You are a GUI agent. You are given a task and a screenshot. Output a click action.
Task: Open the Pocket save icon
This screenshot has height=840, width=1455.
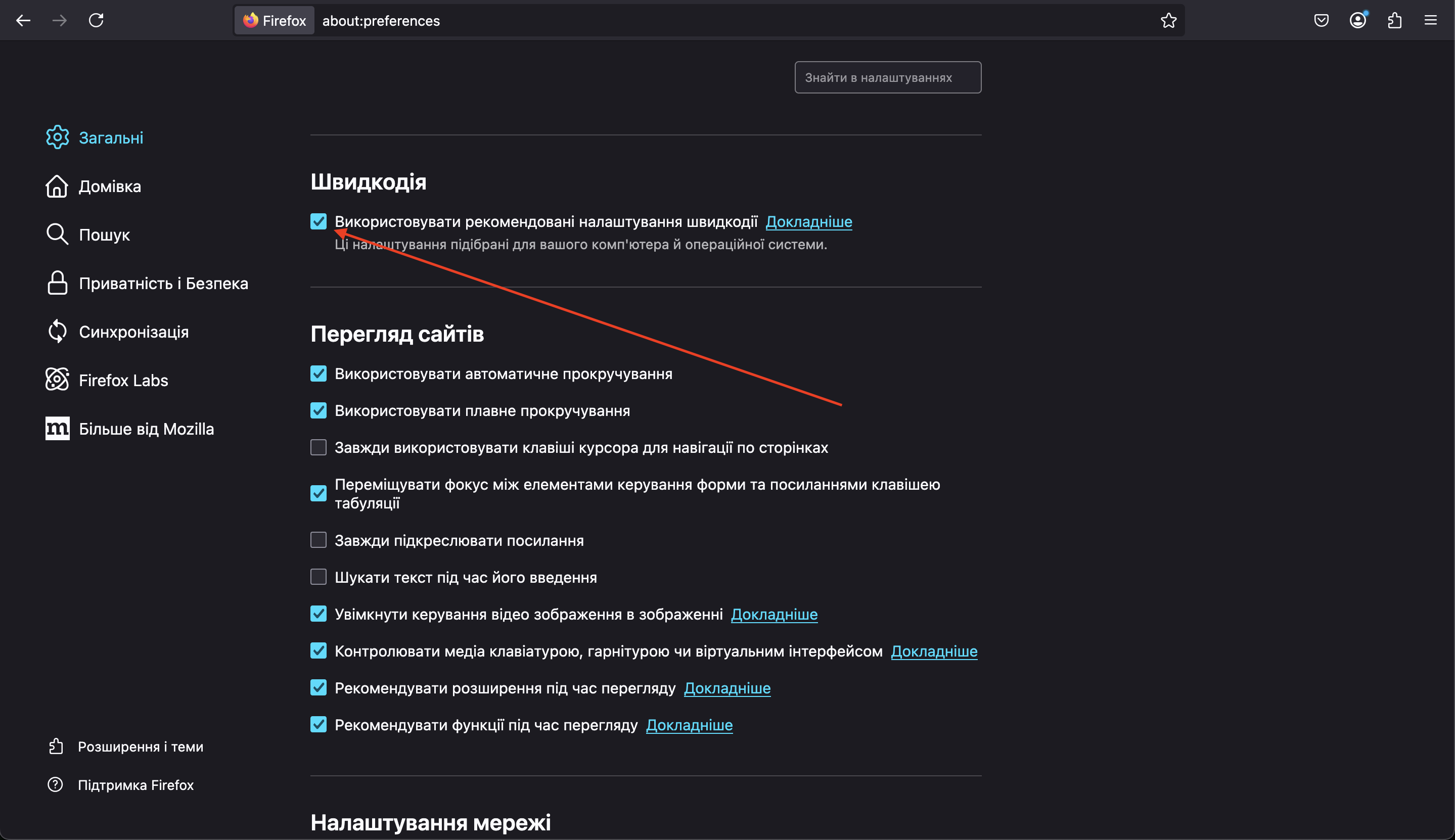pos(1321,21)
